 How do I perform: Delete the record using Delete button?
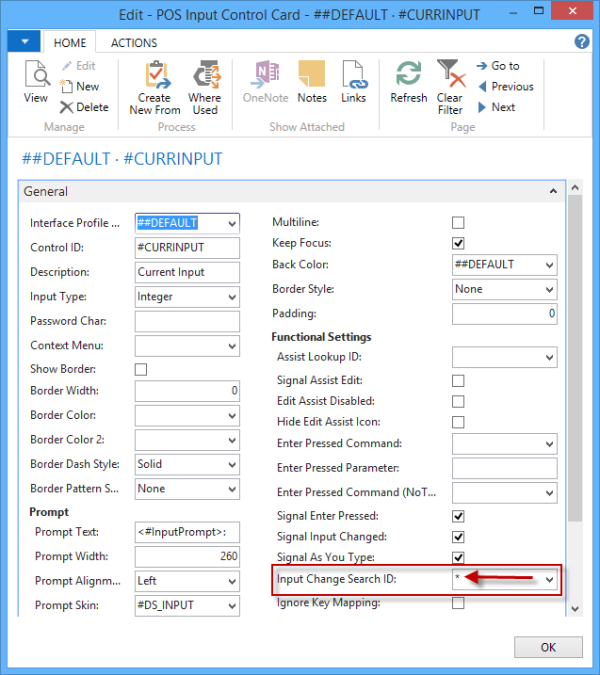[x=84, y=107]
